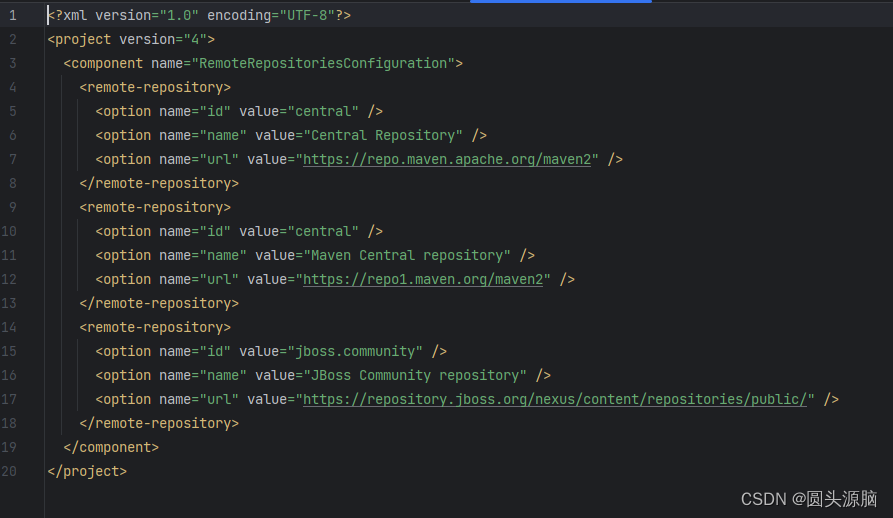Click name="name" attribute on line 16
This screenshot has height=518, width=893.
tap(203, 376)
